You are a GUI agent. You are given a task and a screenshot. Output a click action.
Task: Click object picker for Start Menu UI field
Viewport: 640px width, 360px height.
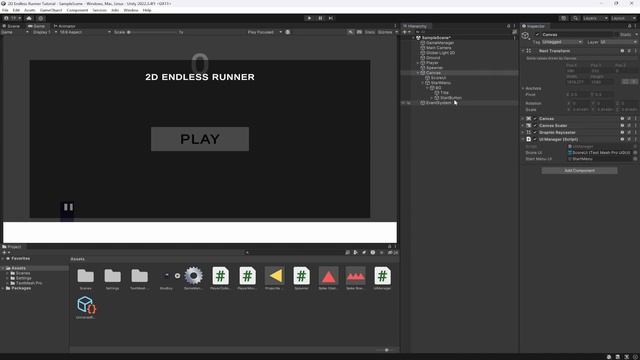(635, 159)
